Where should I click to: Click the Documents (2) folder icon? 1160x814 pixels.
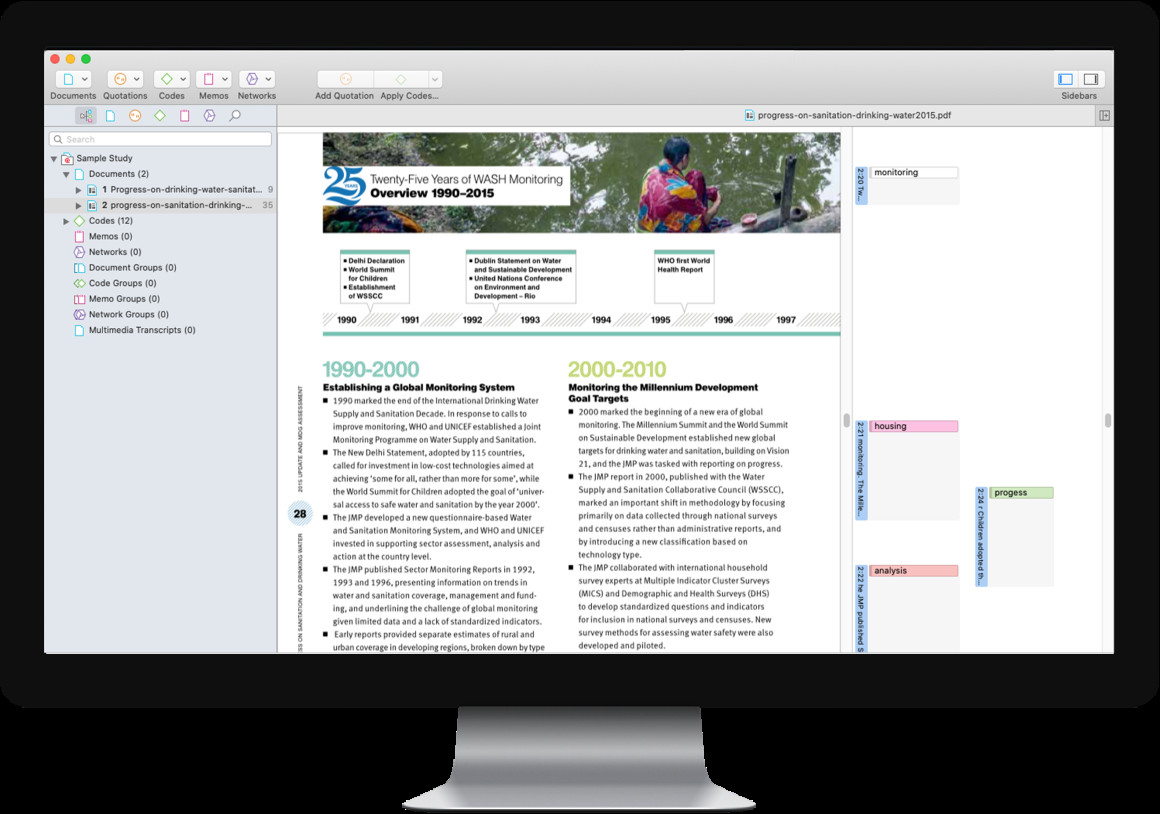pos(79,174)
